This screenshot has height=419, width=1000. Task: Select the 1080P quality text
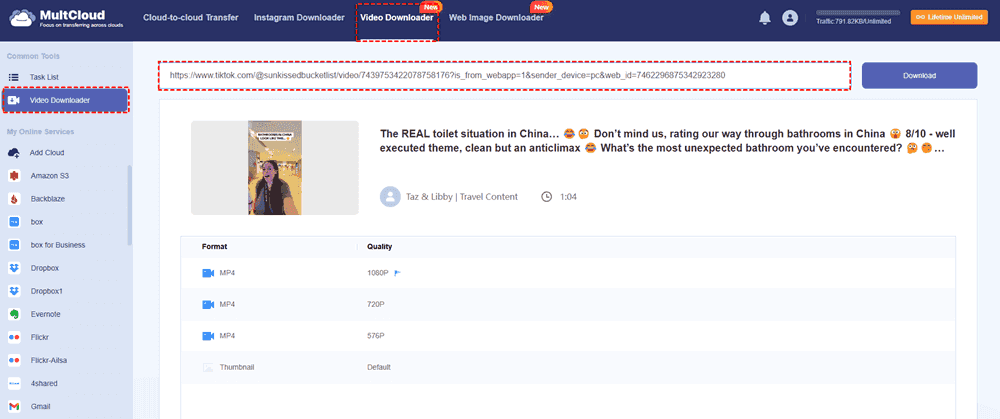378,273
